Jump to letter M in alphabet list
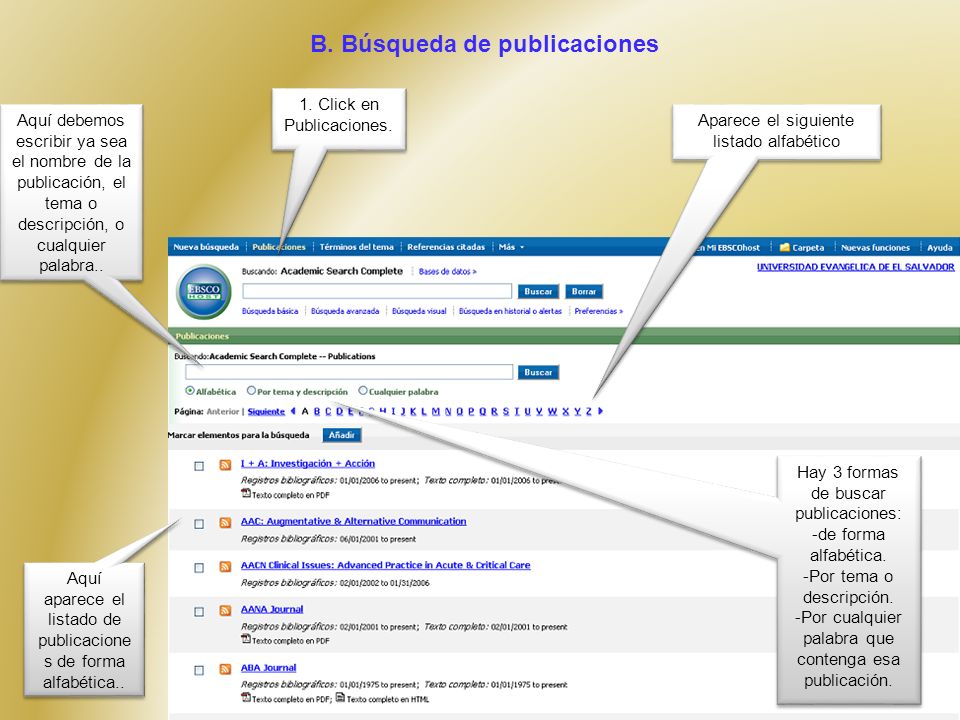 pyautogui.click(x=436, y=411)
